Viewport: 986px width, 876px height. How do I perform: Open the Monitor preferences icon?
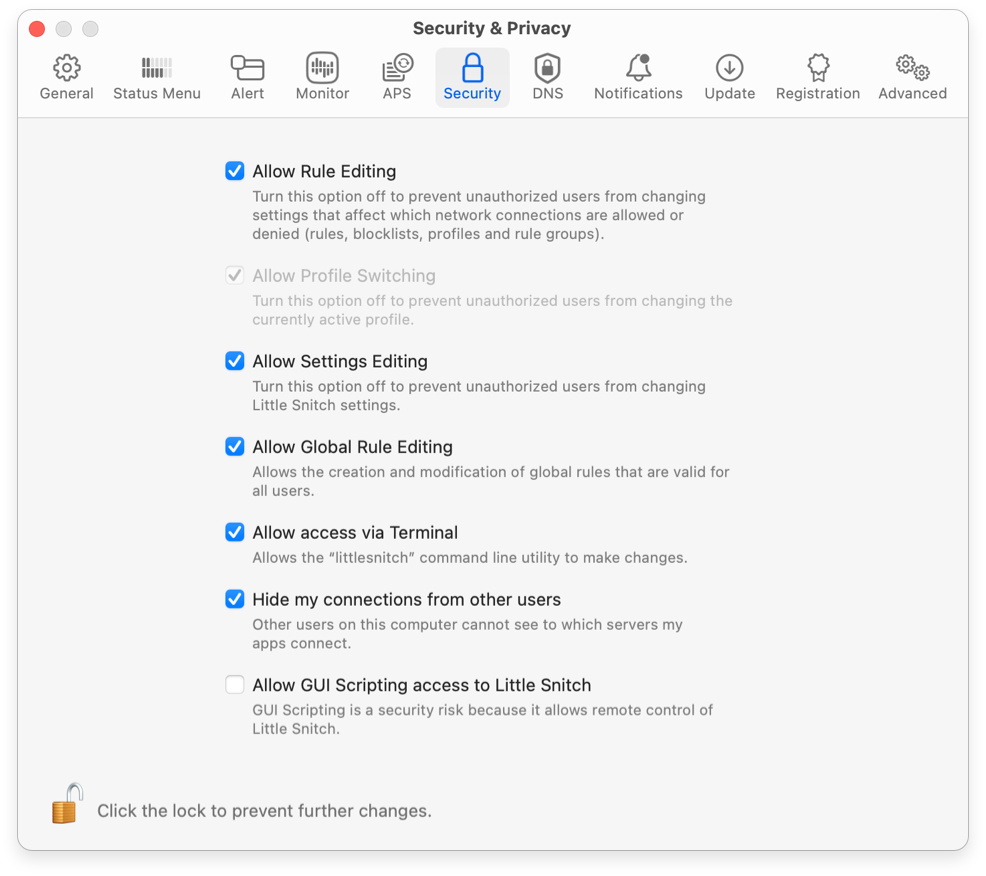(x=322, y=68)
